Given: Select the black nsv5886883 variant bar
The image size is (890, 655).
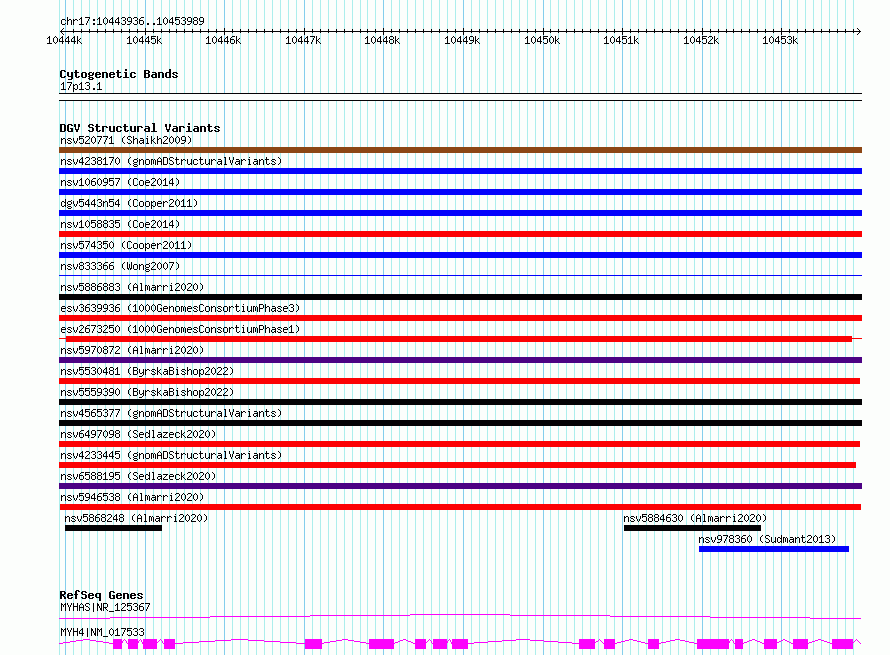Looking at the screenshot, I should pyautogui.click(x=460, y=297).
